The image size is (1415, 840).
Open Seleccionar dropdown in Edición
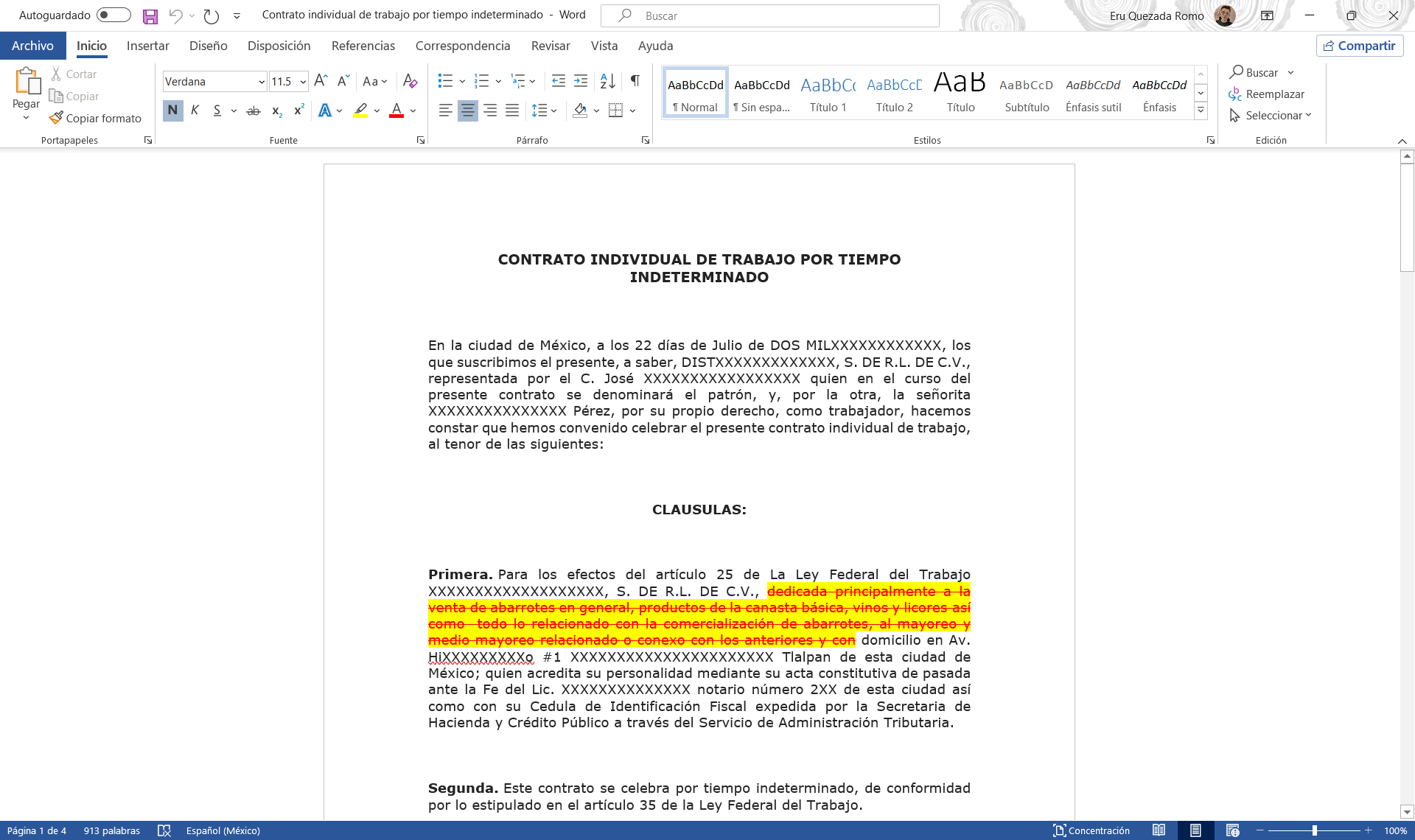[1271, 116]
